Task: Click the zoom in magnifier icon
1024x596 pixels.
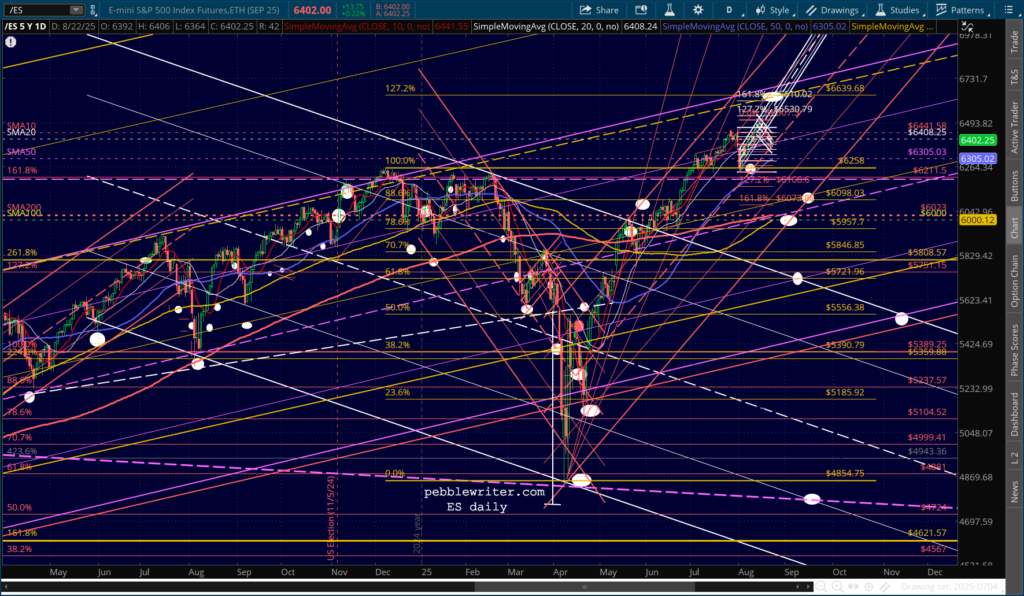Action: (x=839, y=587)
